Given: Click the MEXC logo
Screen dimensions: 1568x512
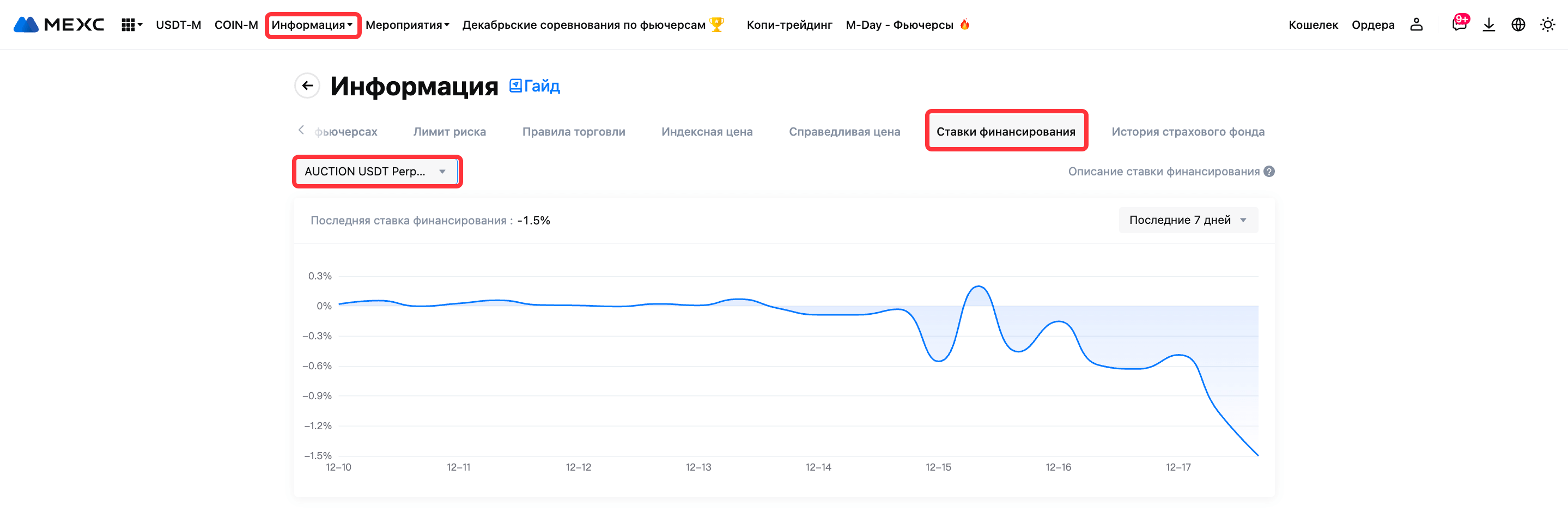Looking at the screenshot, I should [58, 25].
